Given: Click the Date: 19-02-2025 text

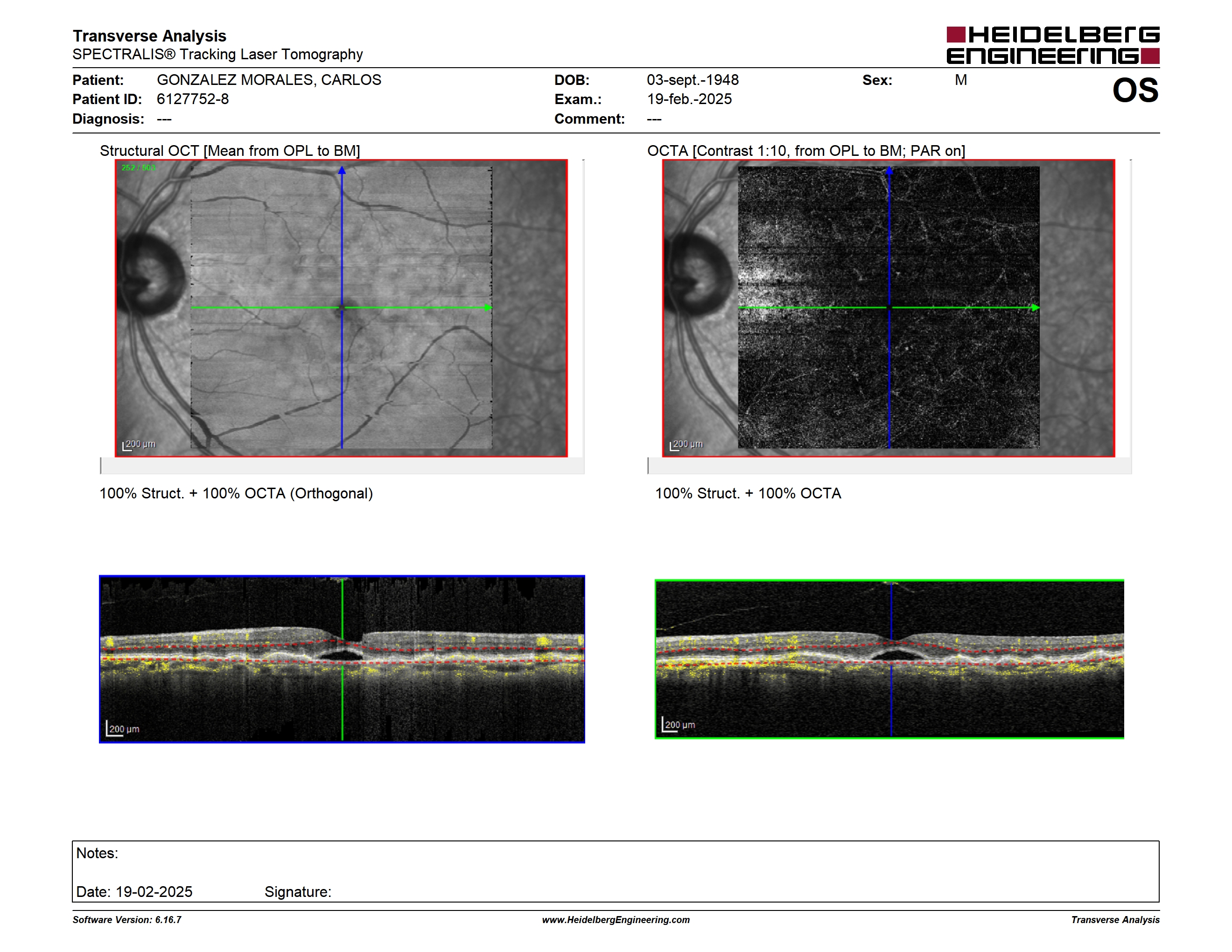Looking at the screenshot, I should (x=134, y=892).
